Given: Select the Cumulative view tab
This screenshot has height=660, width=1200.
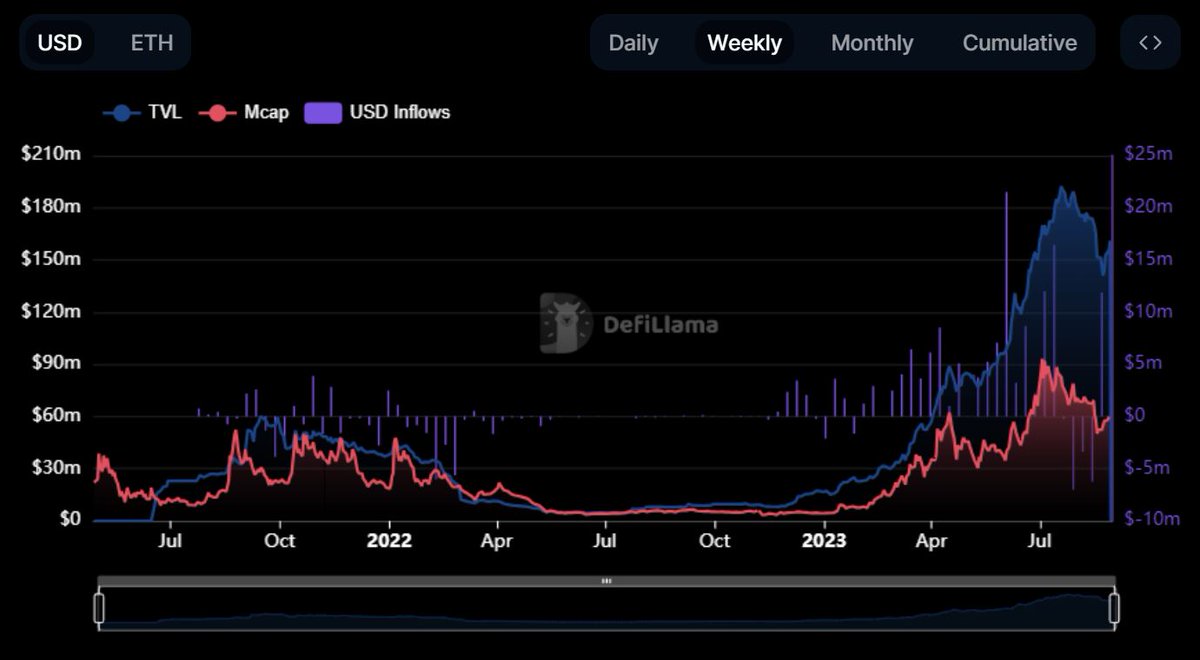Looking at the screenshot, I should pos(1020,43).
